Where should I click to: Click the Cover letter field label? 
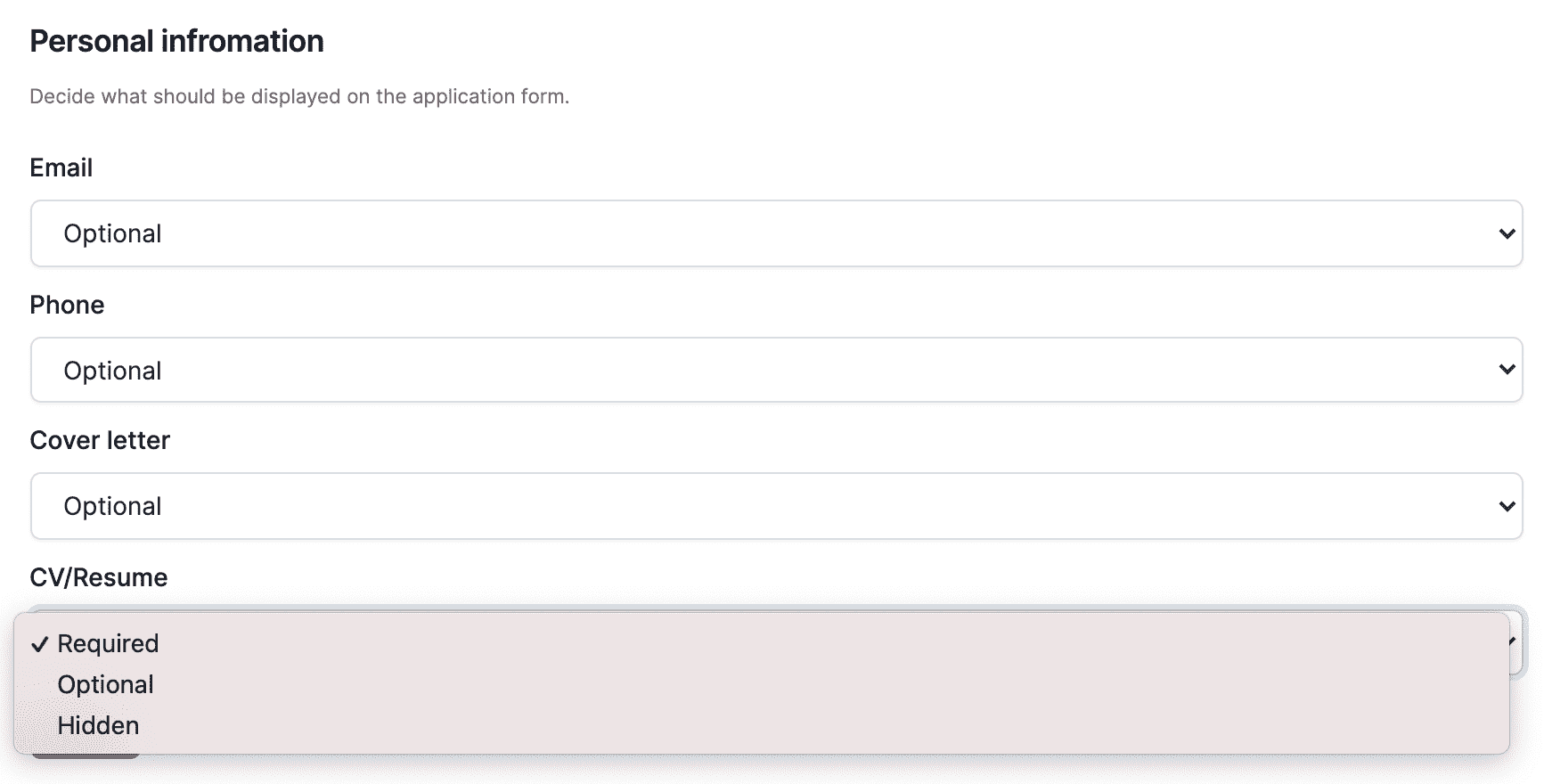click(100, 440)
